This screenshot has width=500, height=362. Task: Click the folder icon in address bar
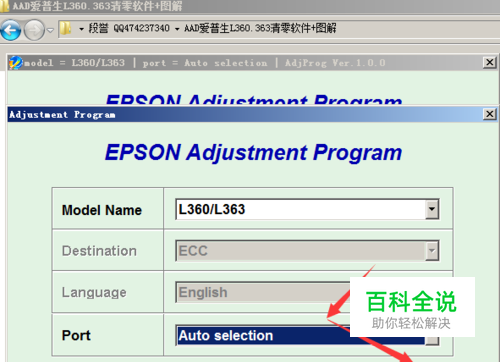tap(66, 29)
